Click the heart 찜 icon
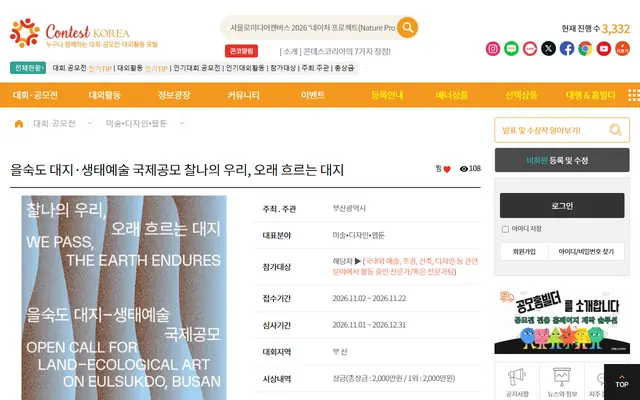The width and height of the screenshot is (640, 400). click(x=447, y=169)
